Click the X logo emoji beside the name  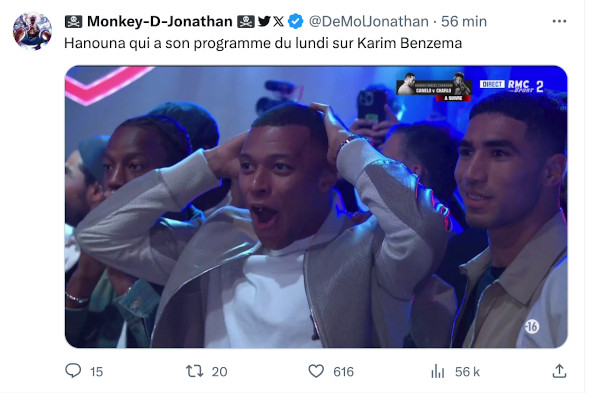pyautogui.click(x=279, y=21)
